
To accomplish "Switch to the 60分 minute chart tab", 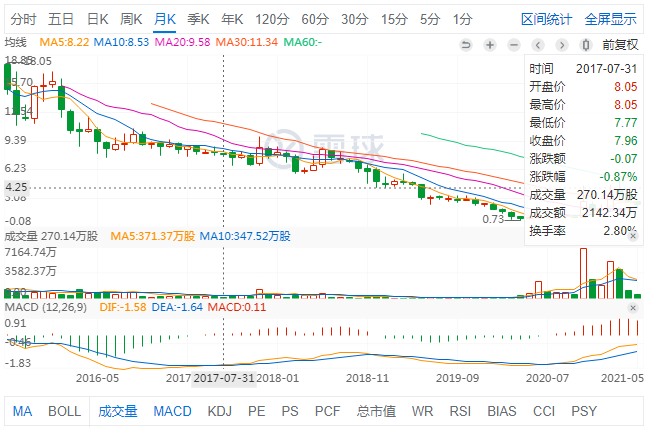I will pos(314,19).
